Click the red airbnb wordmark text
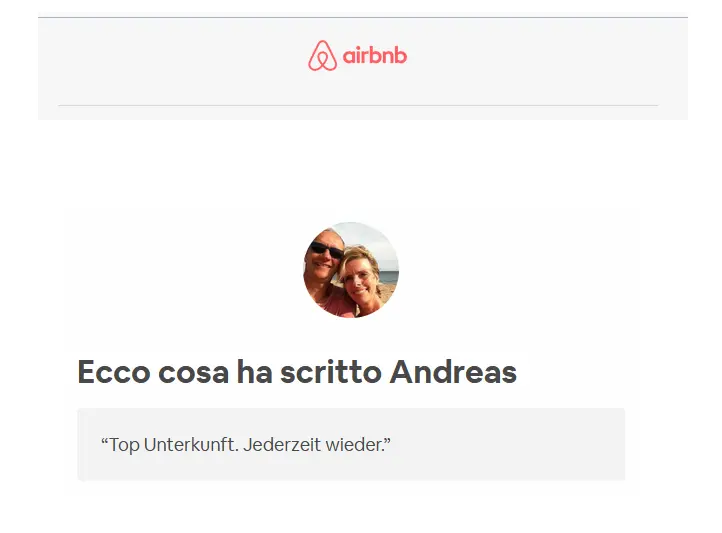 (375, 56)
